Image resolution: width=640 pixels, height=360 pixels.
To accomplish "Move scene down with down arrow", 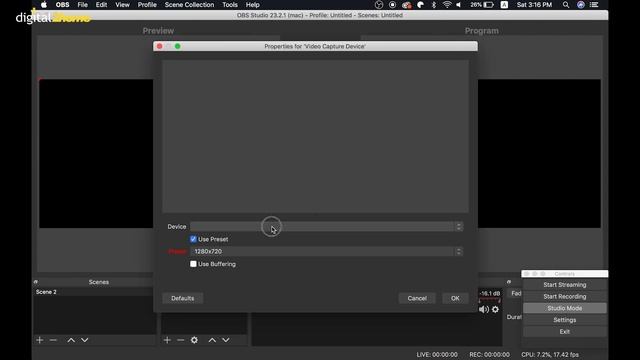I will click(x=84, y=340).
